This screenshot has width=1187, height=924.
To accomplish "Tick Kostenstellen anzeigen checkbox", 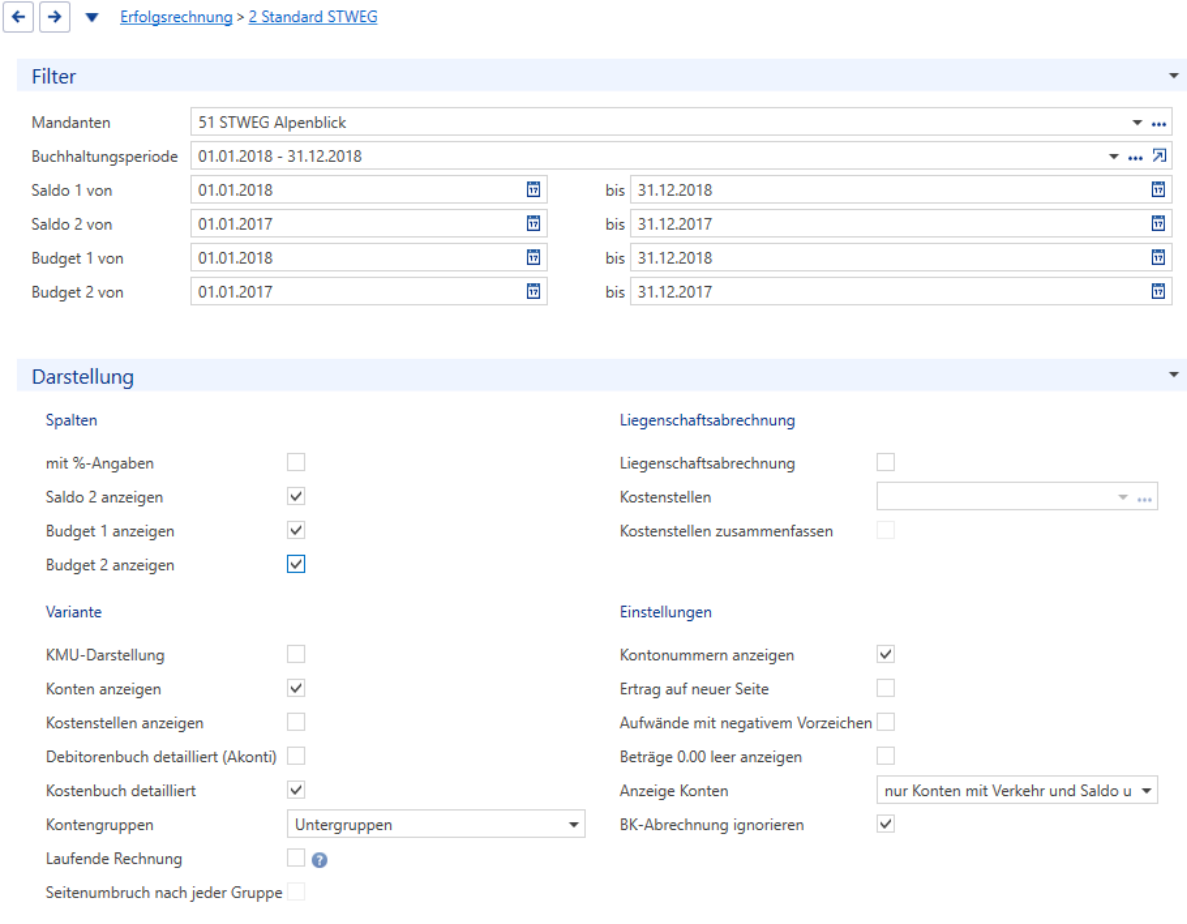I will coord(296,722).
